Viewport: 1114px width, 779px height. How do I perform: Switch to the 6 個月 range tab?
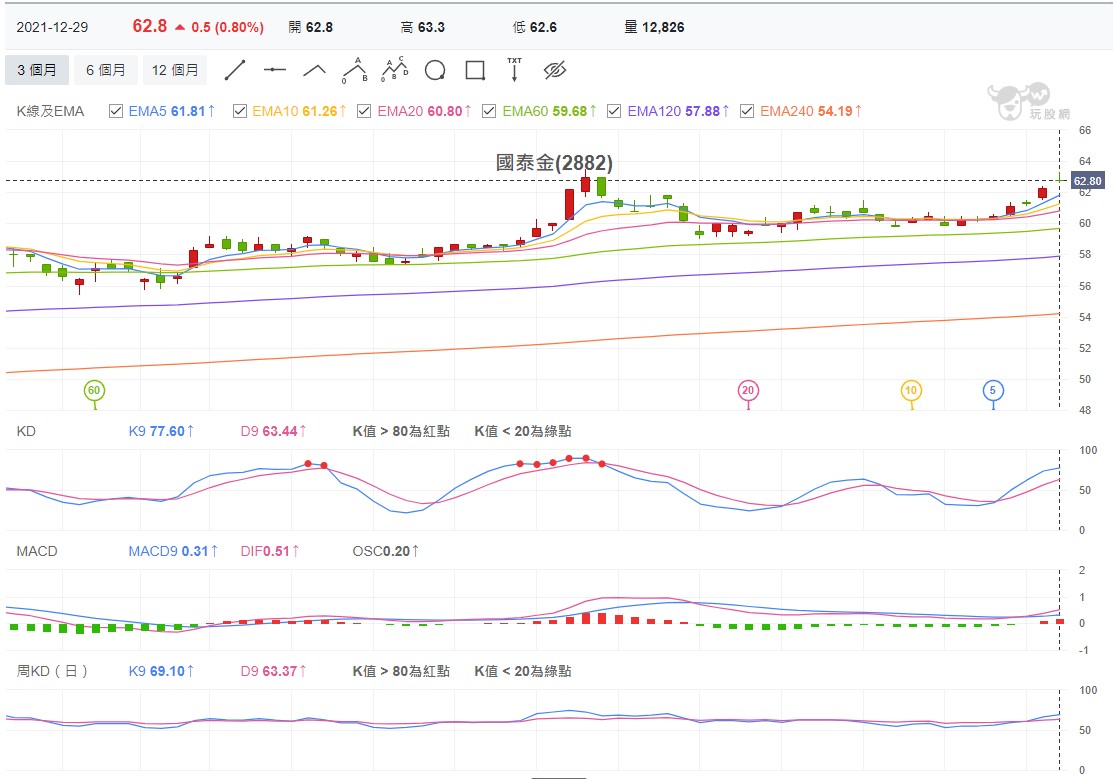[x=105, y=70]
